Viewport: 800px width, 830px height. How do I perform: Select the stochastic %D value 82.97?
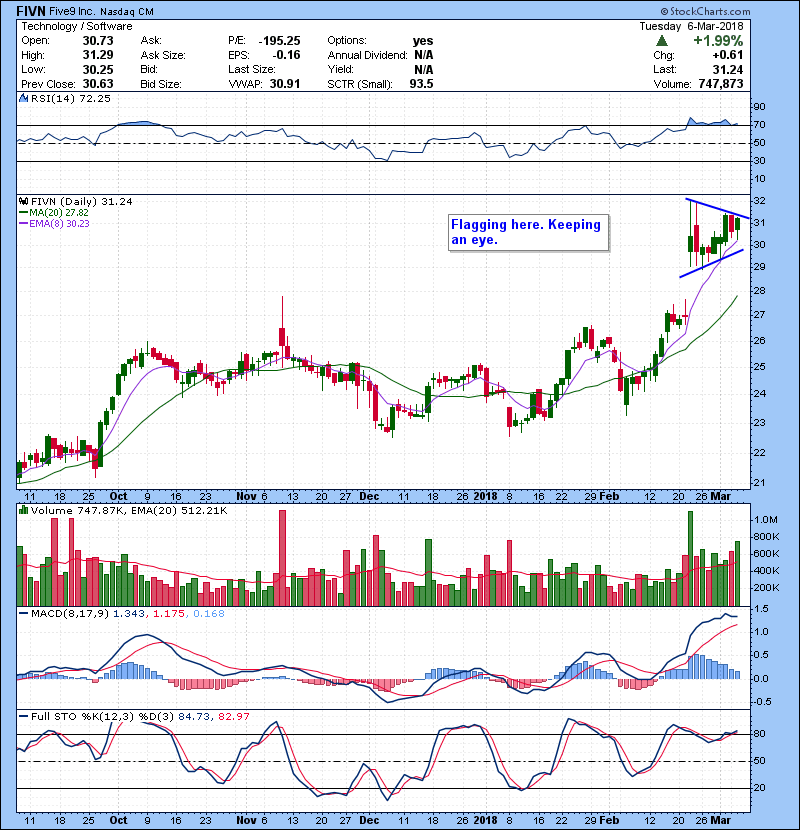click(233, 716)
